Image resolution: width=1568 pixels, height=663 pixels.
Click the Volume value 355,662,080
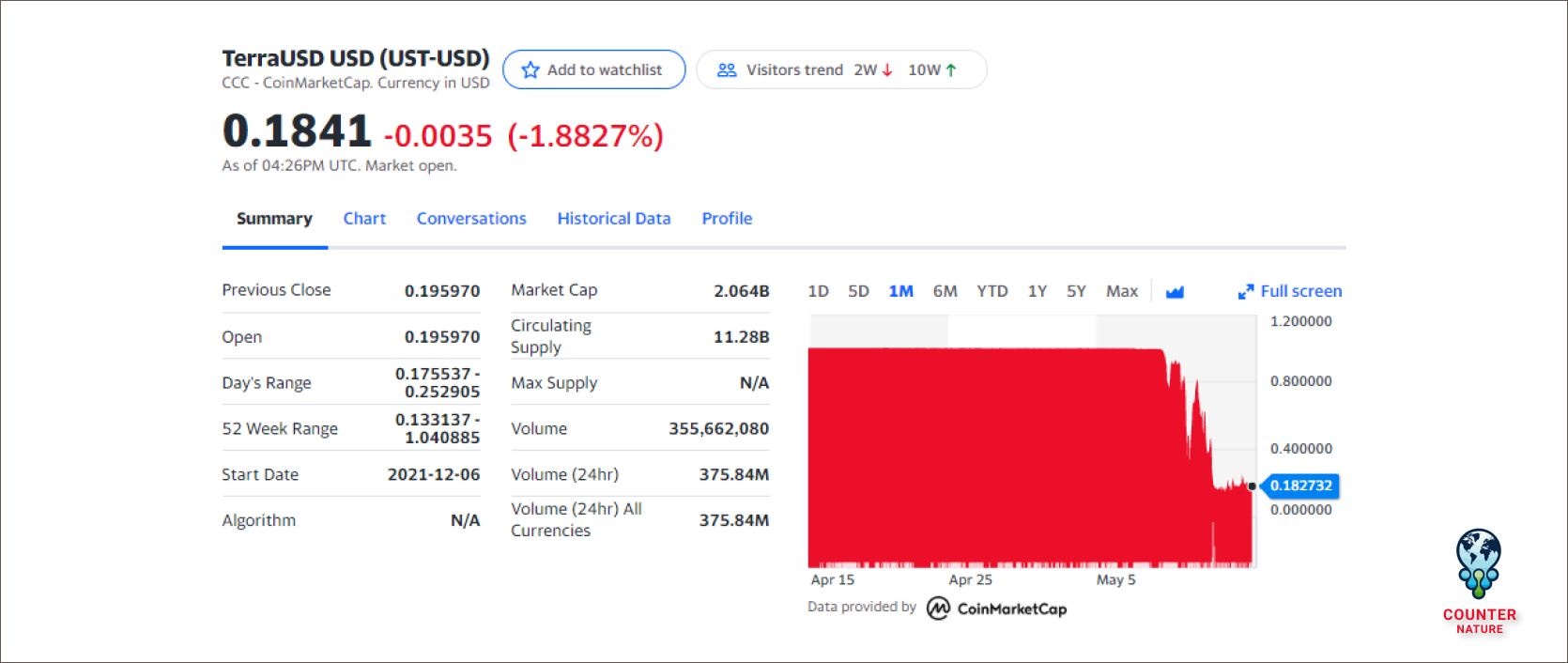click(719, 429)
